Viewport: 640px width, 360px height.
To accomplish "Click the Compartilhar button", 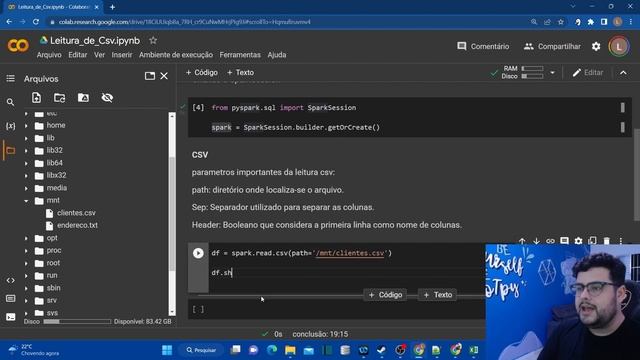I will tap(552, 47).
